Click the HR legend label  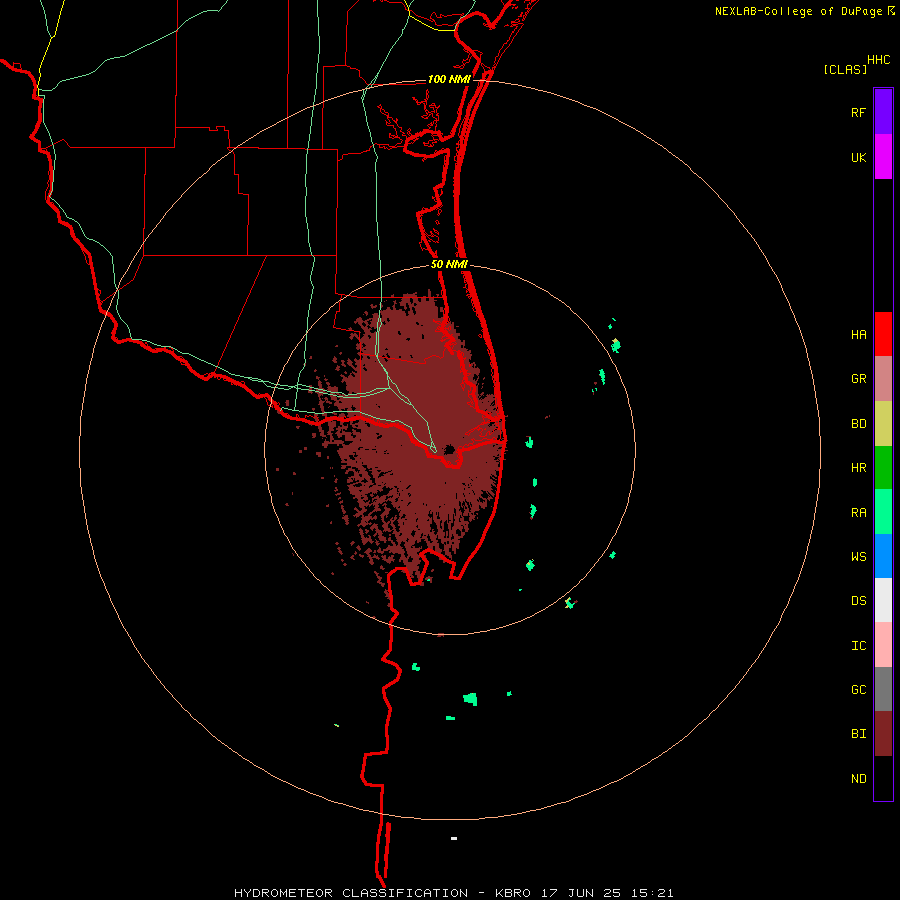[859, 468]
